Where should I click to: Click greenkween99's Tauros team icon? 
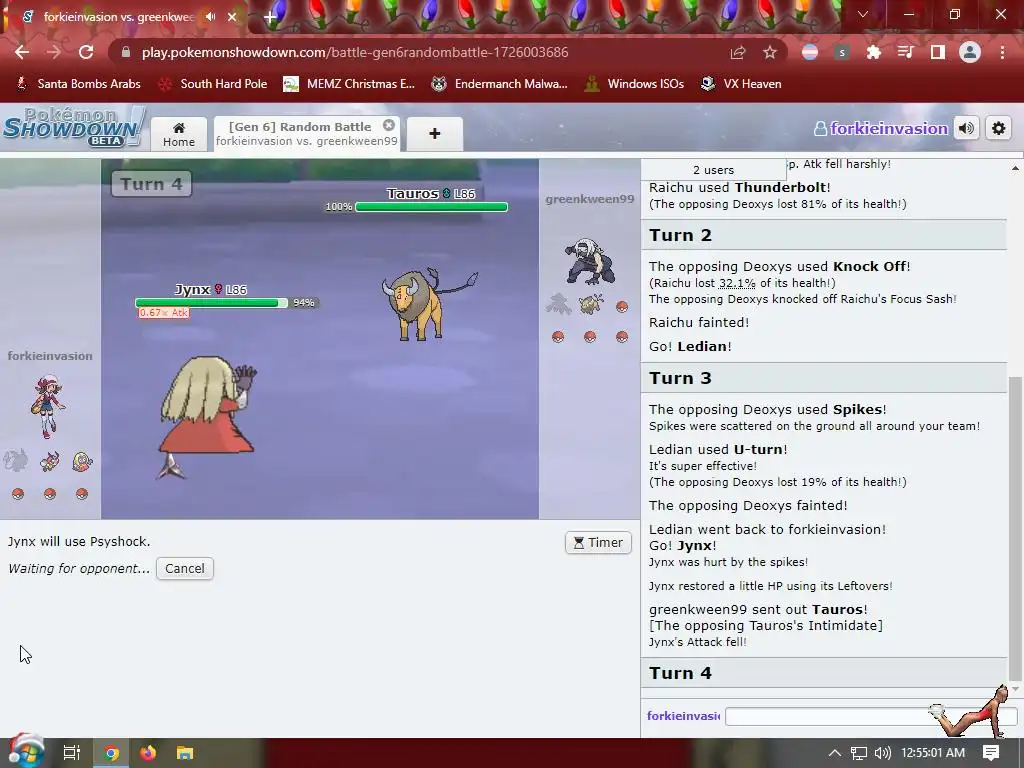[x=591, y=304]
